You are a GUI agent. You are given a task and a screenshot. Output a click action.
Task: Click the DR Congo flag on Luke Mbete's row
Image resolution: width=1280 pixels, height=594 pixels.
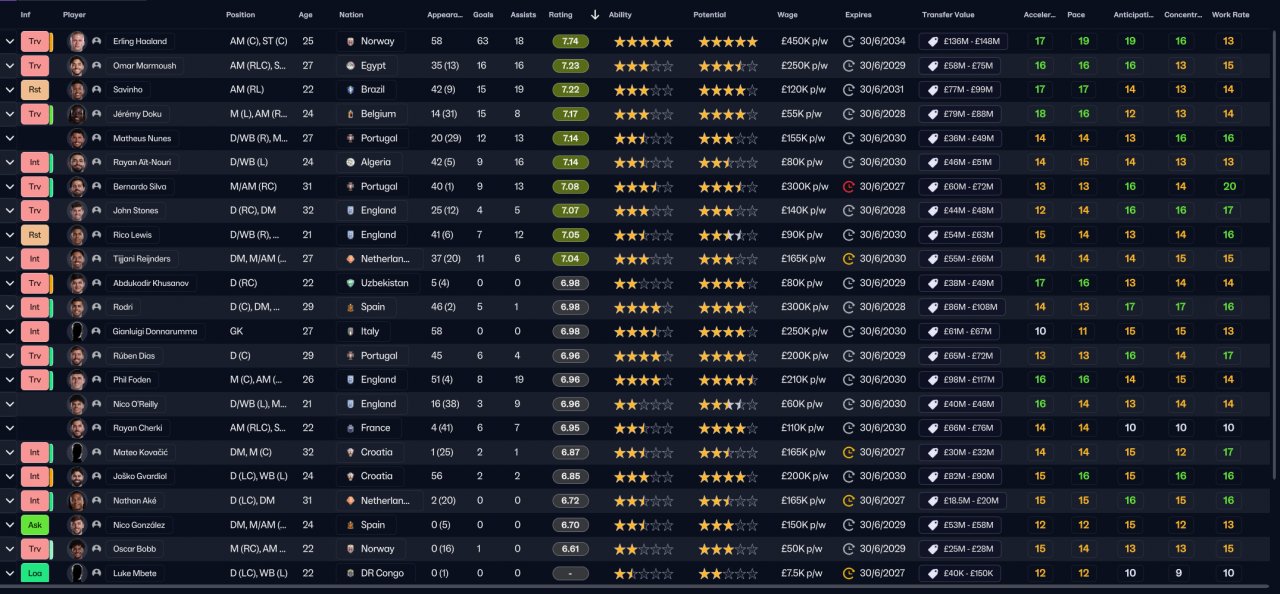pyautogui.click(x=350, y=573)
